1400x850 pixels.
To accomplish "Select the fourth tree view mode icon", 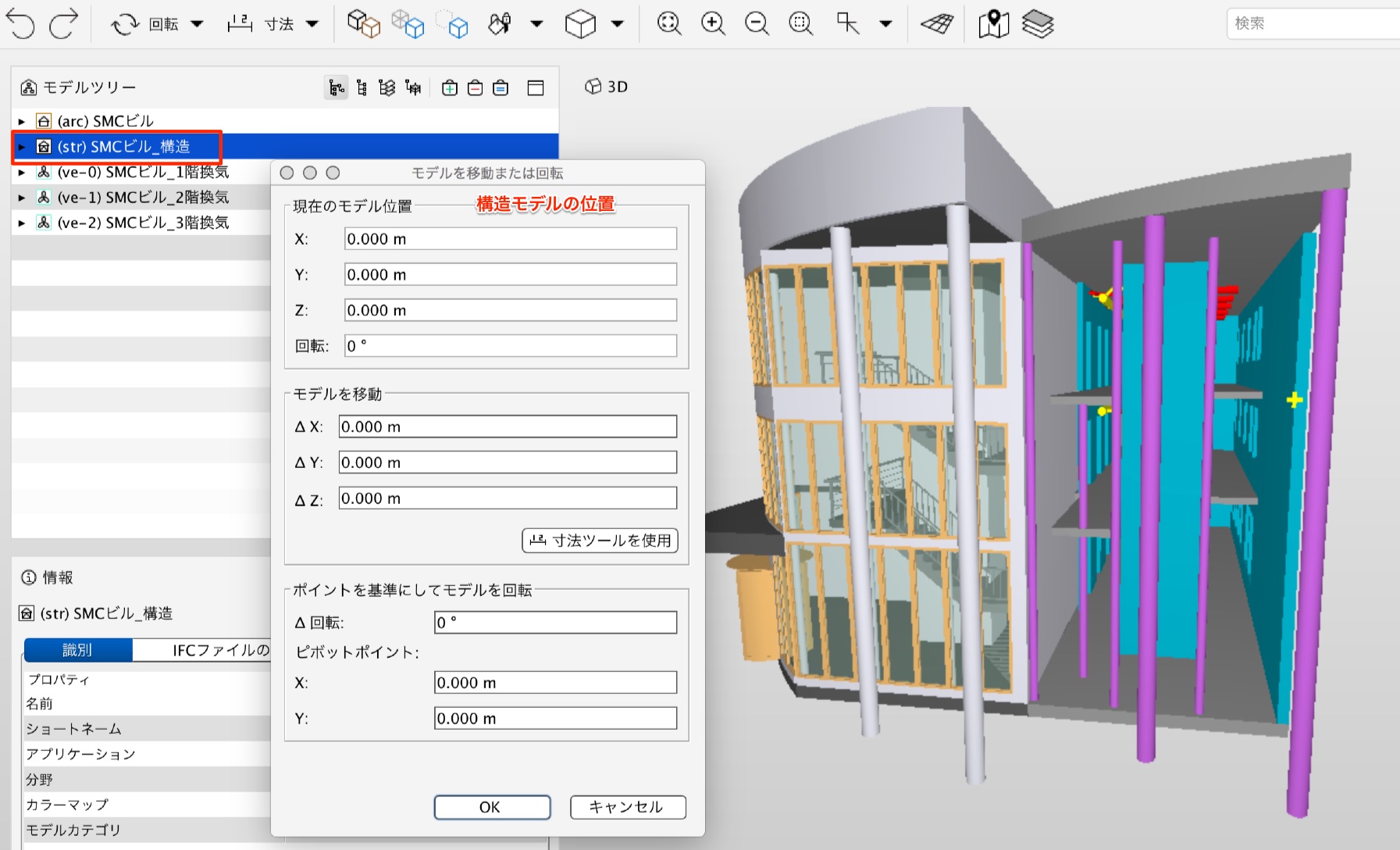I will 413,87.
